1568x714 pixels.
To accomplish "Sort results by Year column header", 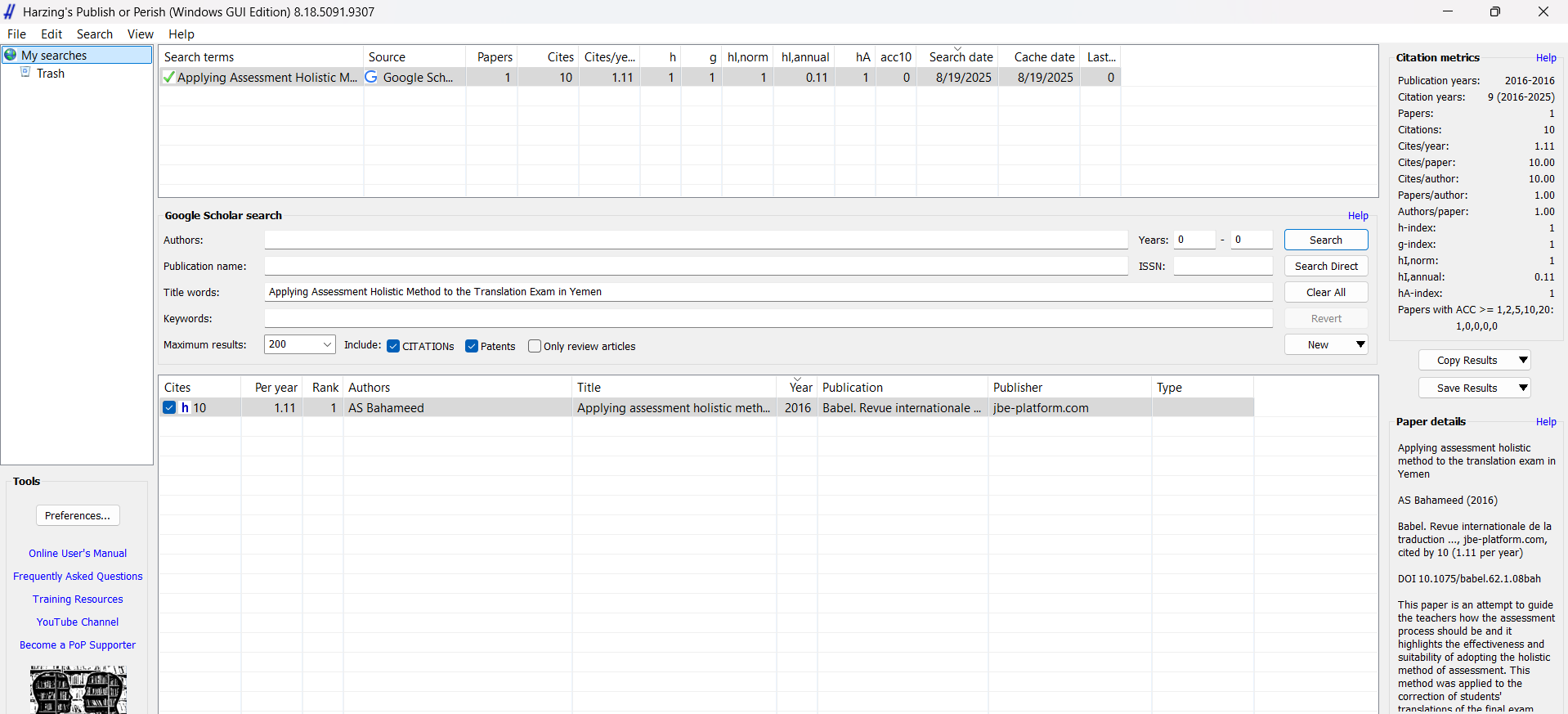I will 797,387.
